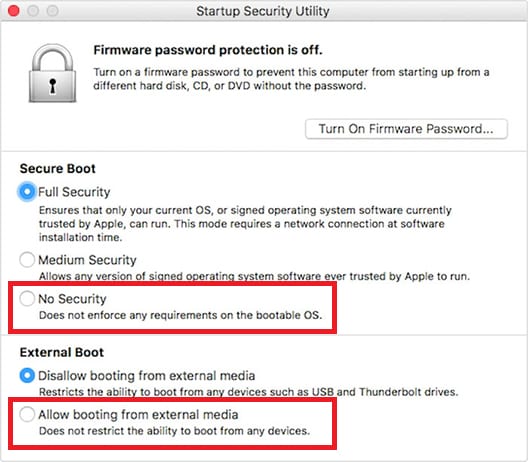Enable the No Security radio option
528x462 pixels.
click(27, 299)
